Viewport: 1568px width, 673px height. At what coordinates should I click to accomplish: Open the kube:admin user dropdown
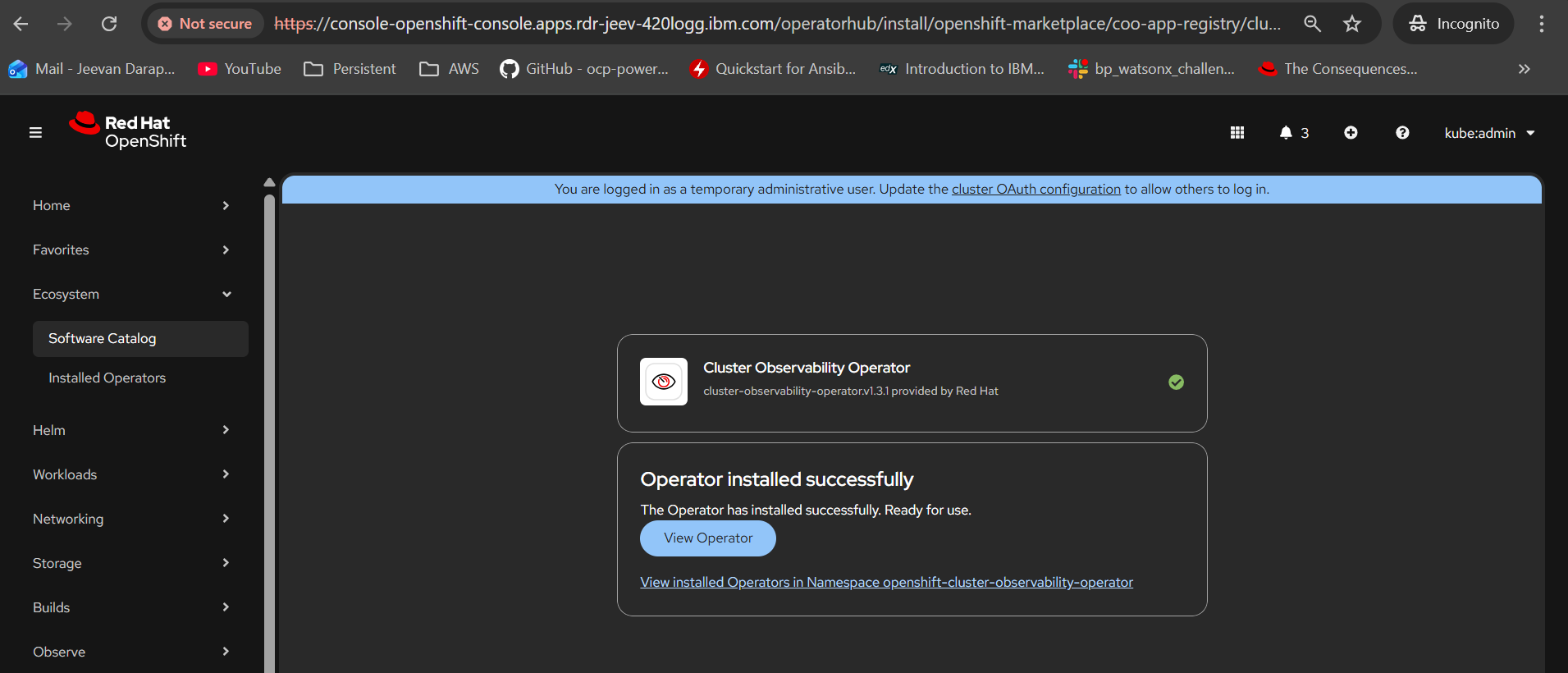1489,133
